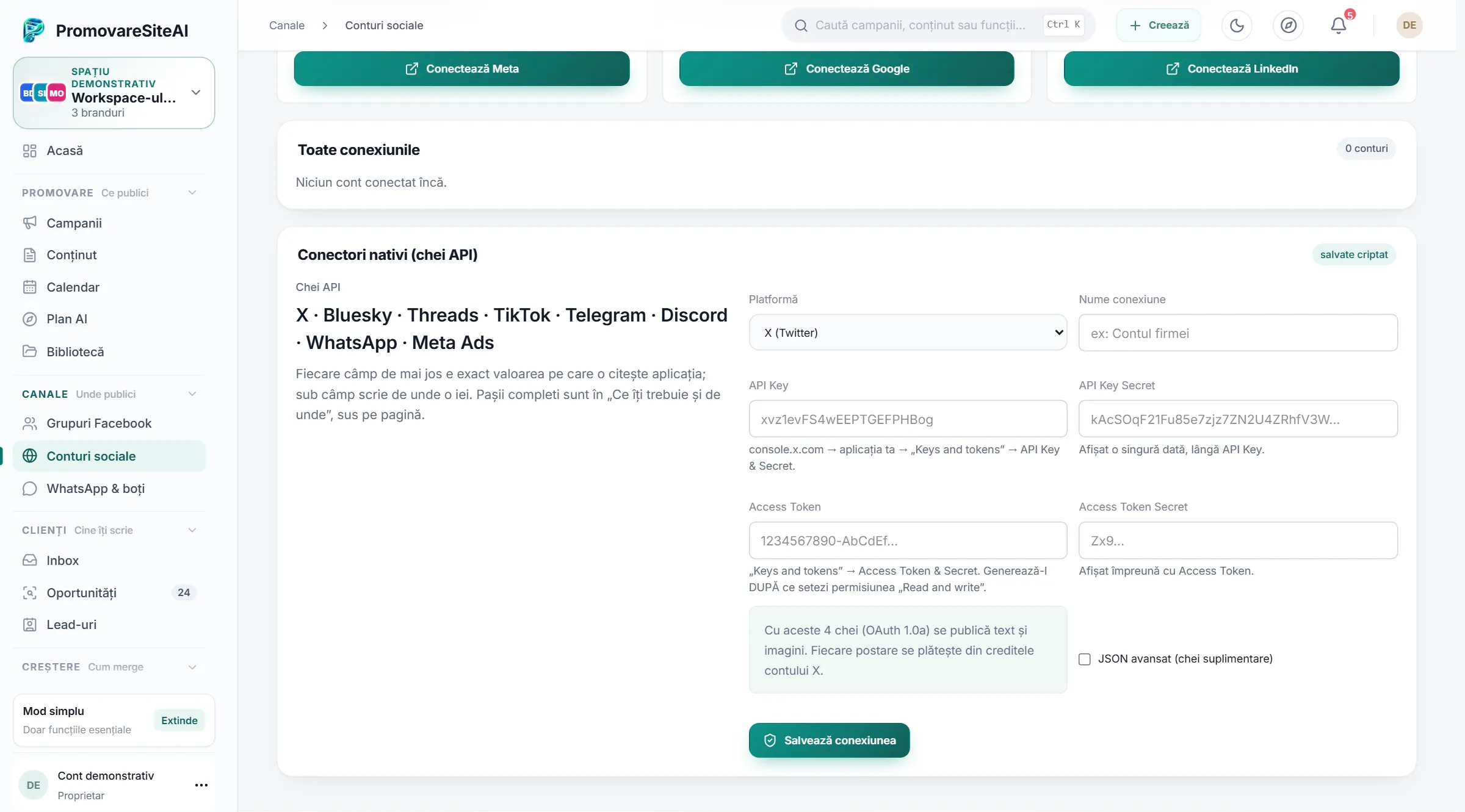Click the PromovareSiteAI logo icon
This screenshot has height=812, width=1465.
34,30
